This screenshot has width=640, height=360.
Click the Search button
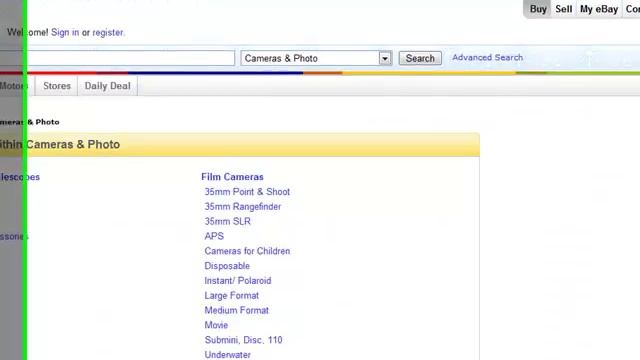pyautogui.click(x=420, y=58)
